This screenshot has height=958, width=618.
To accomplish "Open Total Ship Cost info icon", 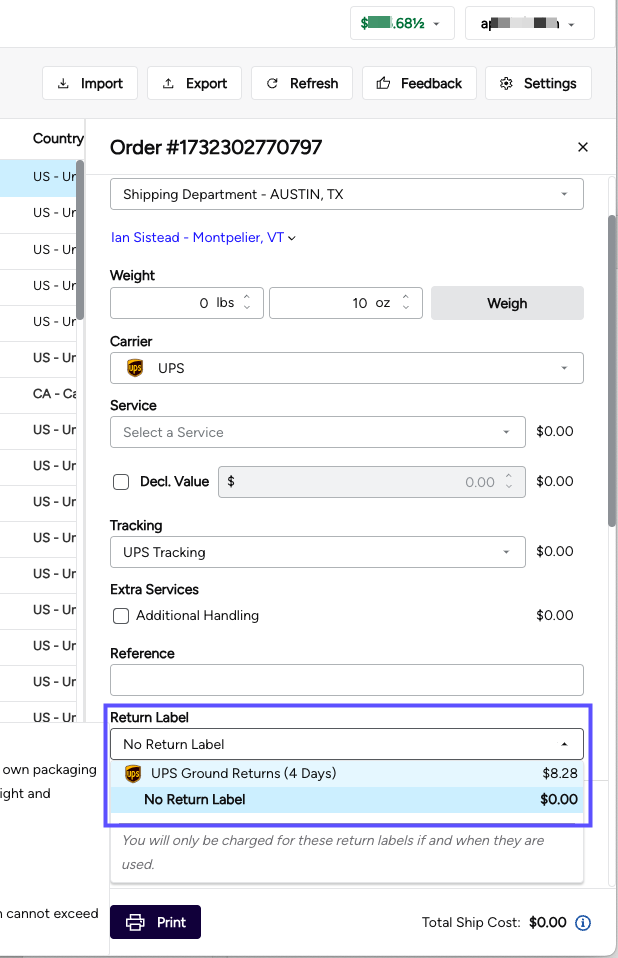I will (x=583, y=923).
